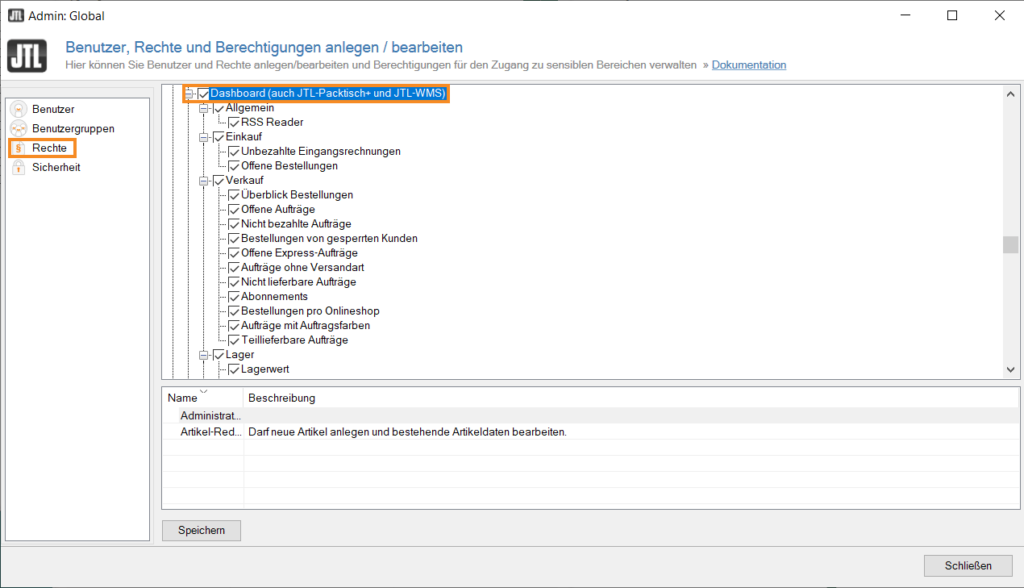
Task: Toggle Unbezahlte Eingangsrechnungen checkbox
Action: (234, 151)
